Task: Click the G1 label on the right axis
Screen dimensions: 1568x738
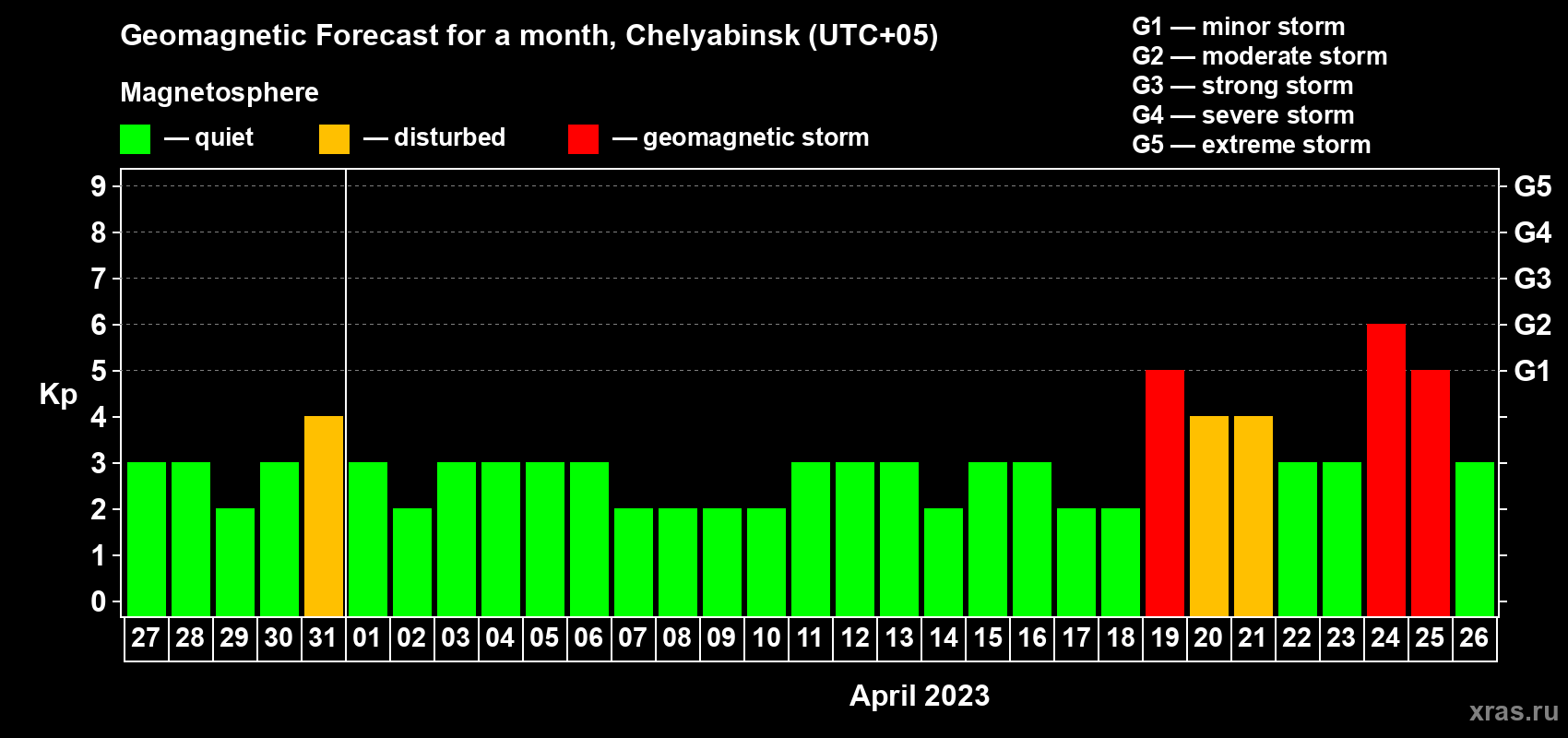Action: coord(1532,371)
